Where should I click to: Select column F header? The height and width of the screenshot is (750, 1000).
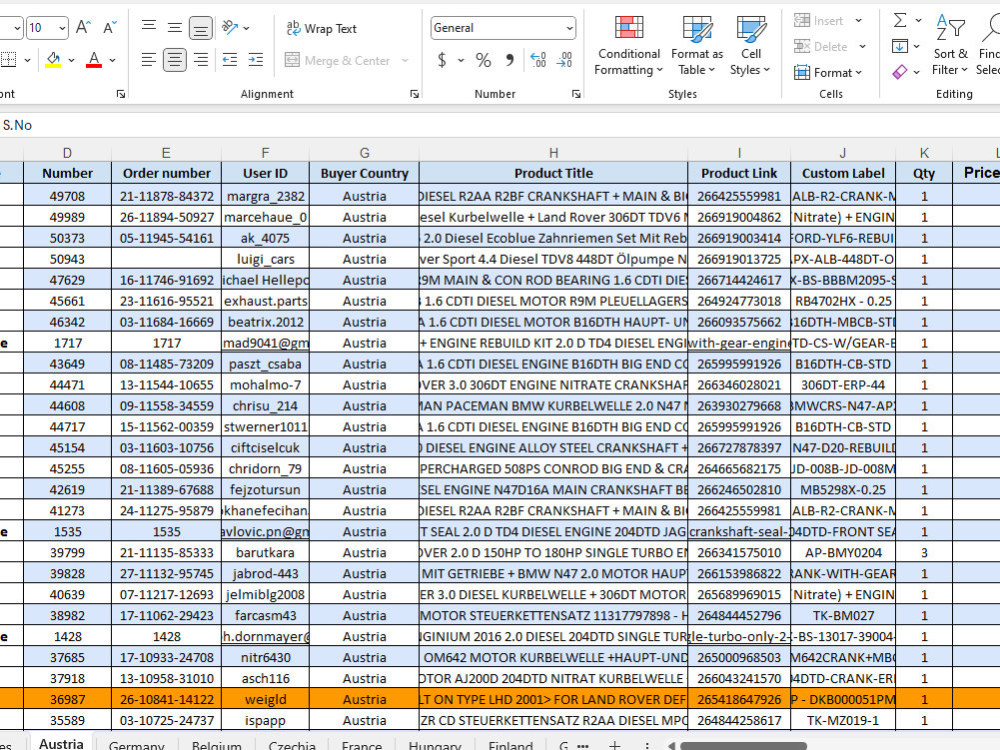265,153
